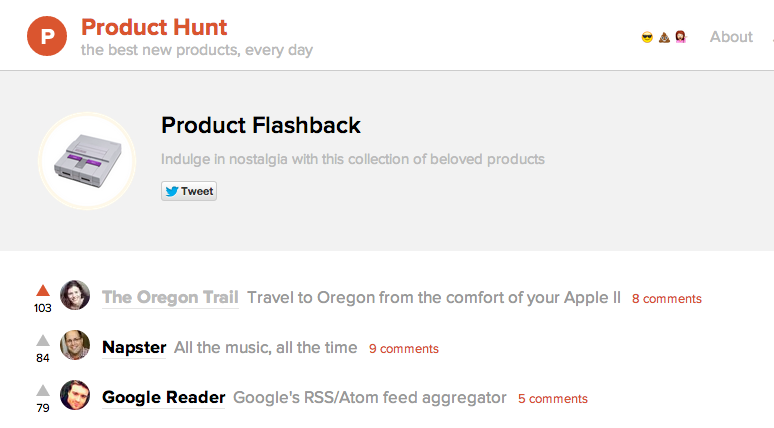Upvote Napster using the gray arrow
The width and height of the screenshot is (774, 428).
[43, 340]
